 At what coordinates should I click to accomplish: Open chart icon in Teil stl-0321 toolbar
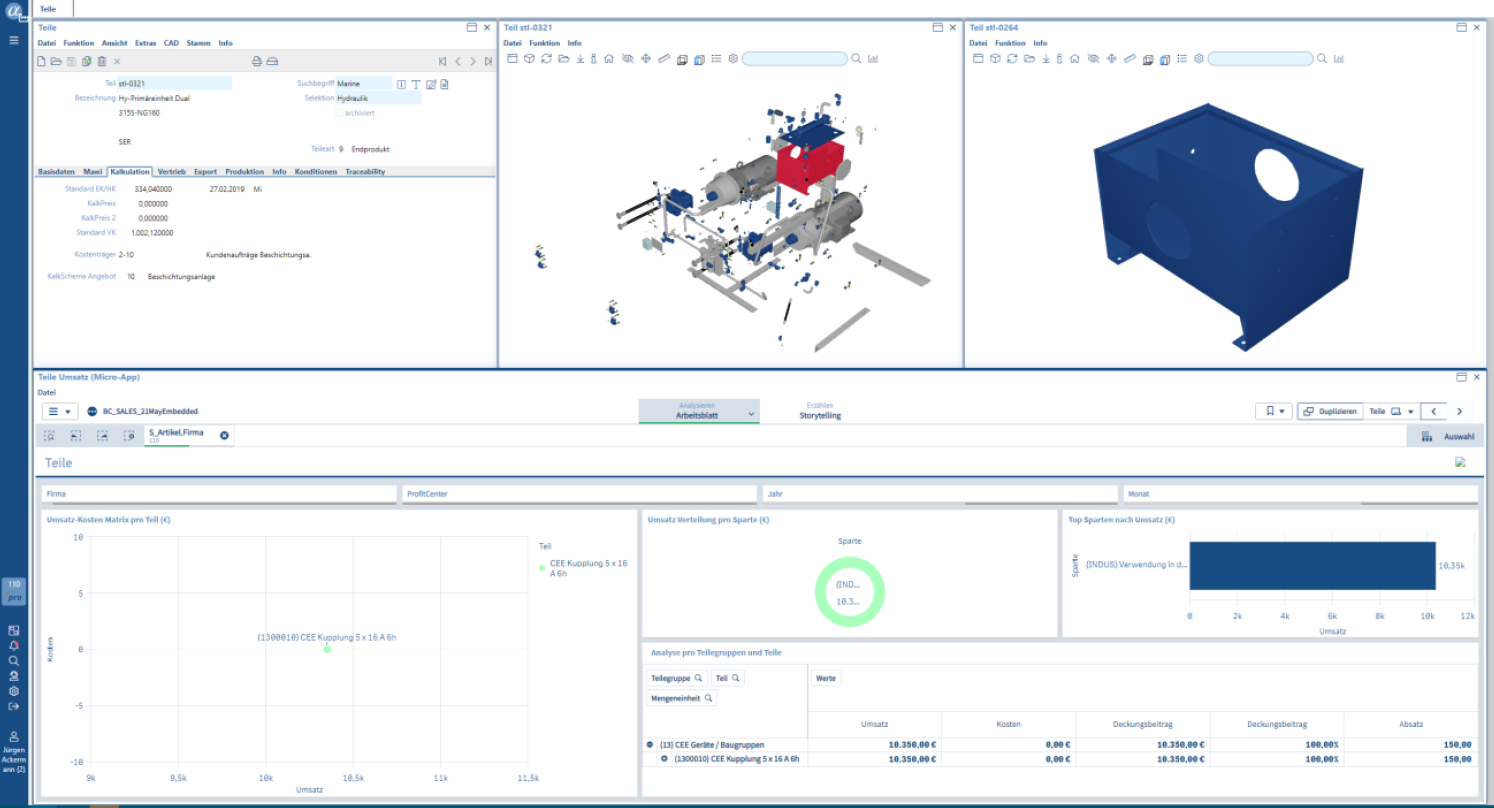[x=873, y=59]
